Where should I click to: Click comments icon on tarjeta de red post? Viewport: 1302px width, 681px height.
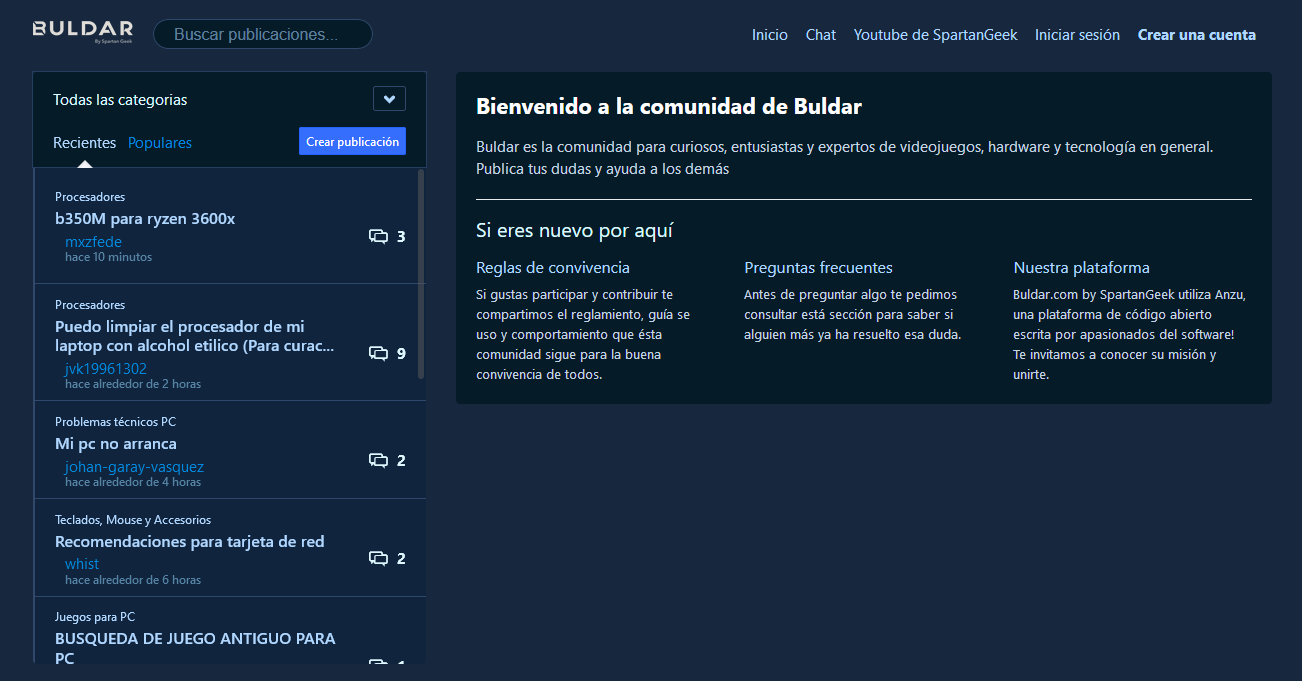[x=378, y=558]
